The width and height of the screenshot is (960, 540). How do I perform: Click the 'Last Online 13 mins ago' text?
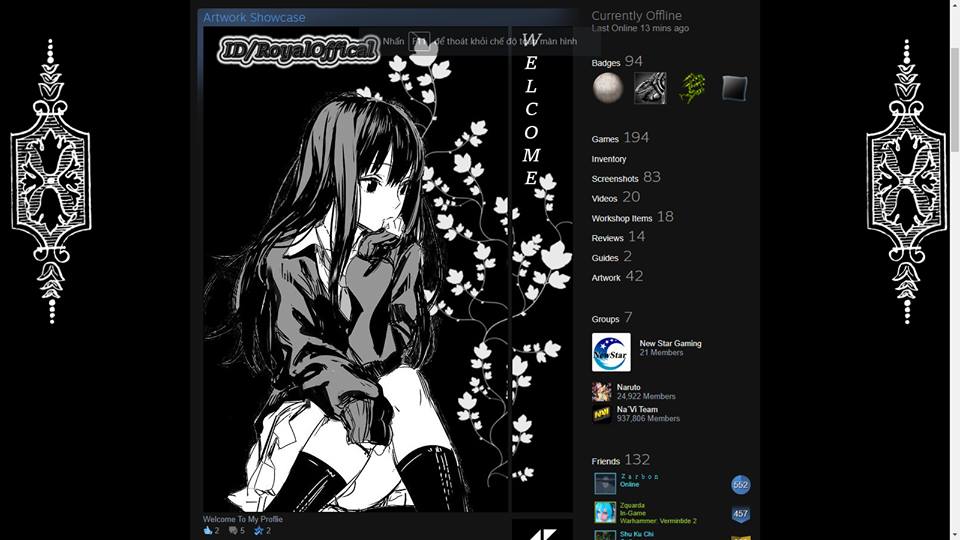point(640,28)
